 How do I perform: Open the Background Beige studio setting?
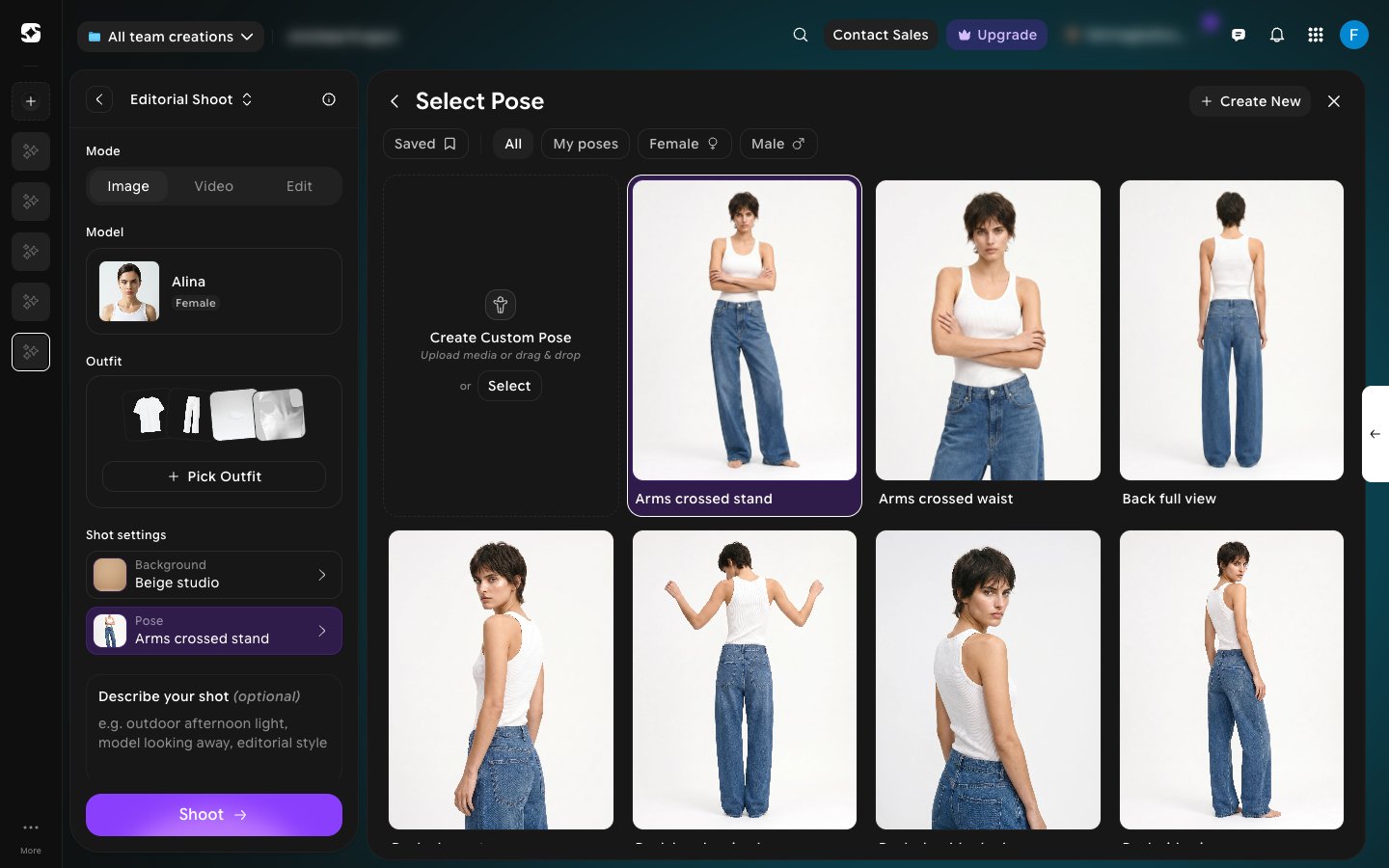point(214,575)
